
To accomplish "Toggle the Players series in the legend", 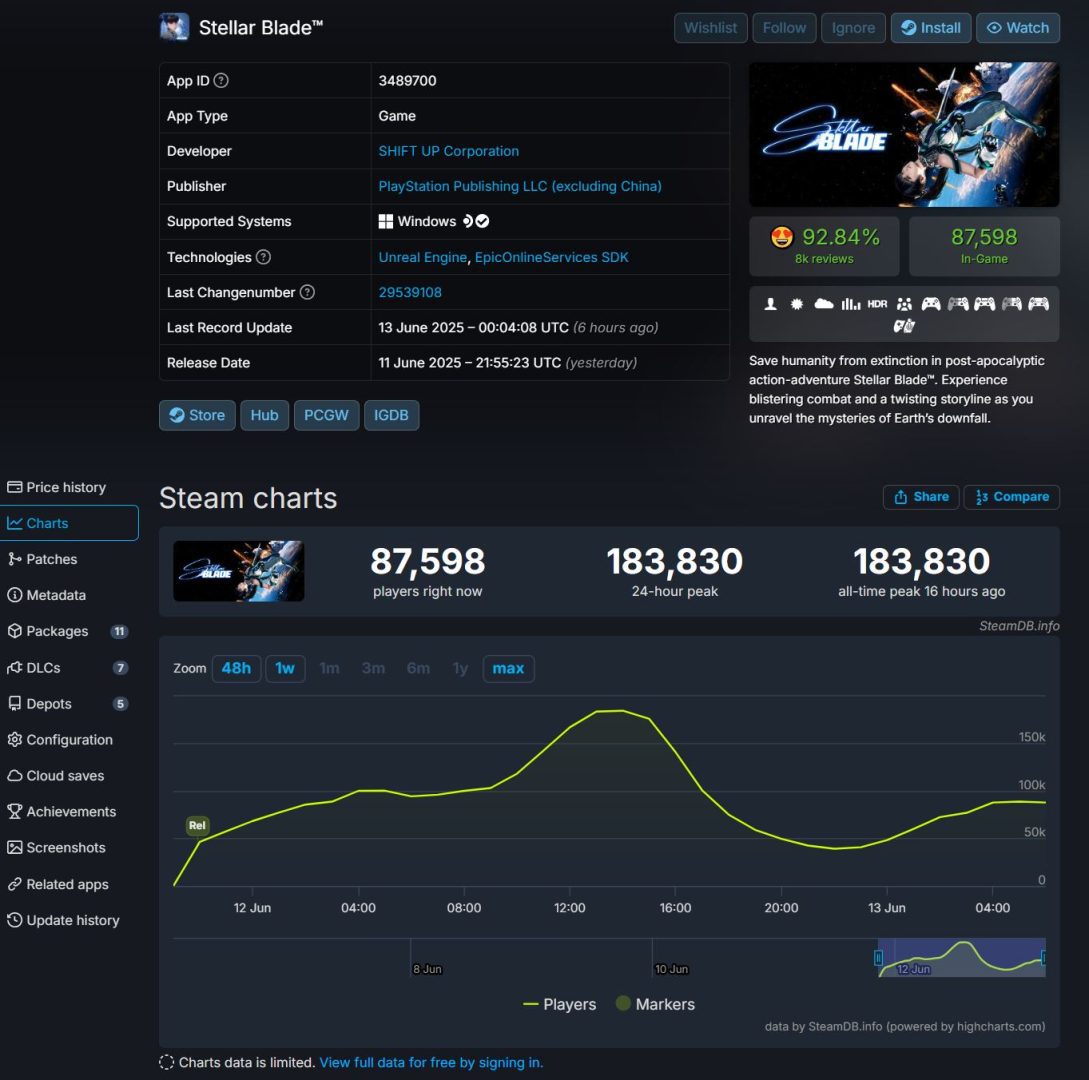I will (560, 1004).
